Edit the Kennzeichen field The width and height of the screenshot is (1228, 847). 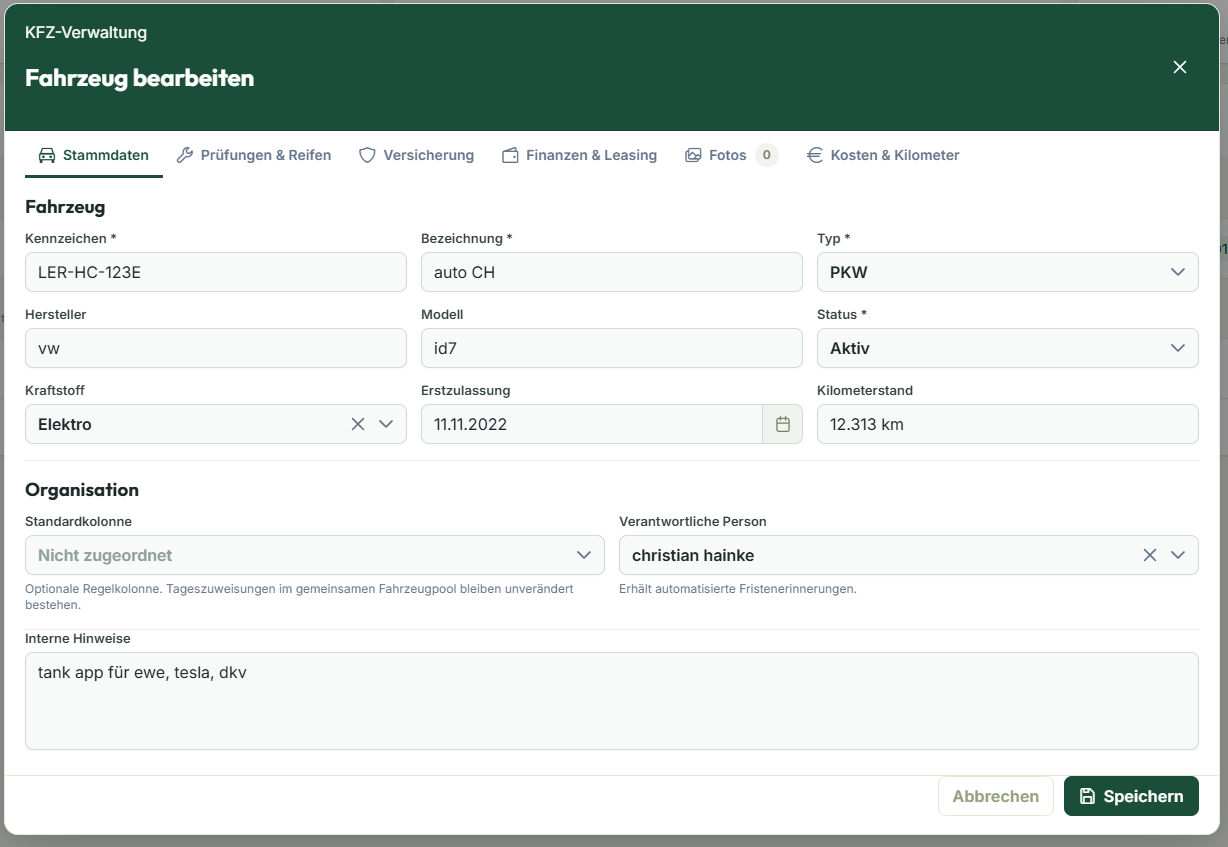[216, 272]
